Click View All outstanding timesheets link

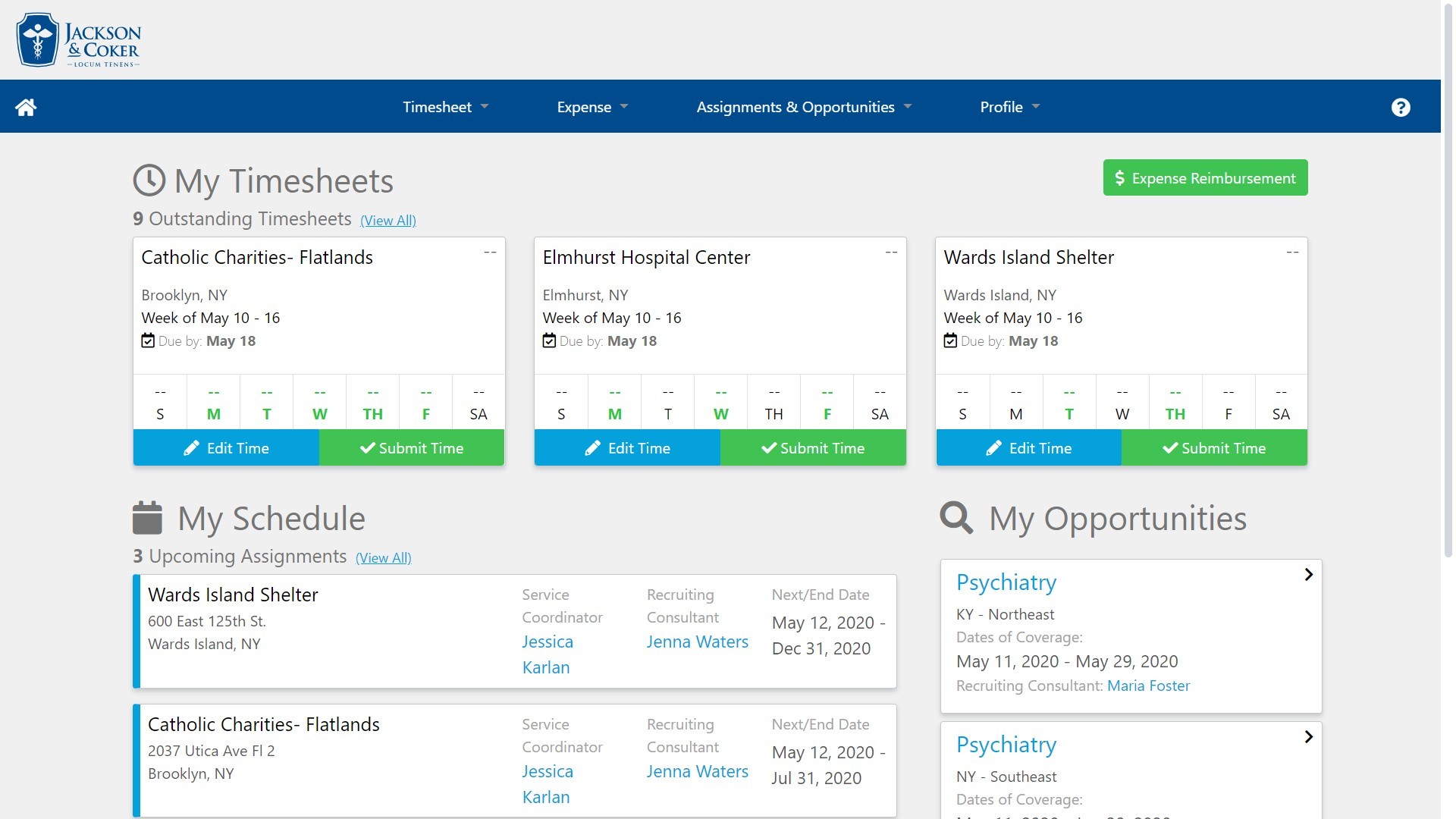(x=388, y=220)
